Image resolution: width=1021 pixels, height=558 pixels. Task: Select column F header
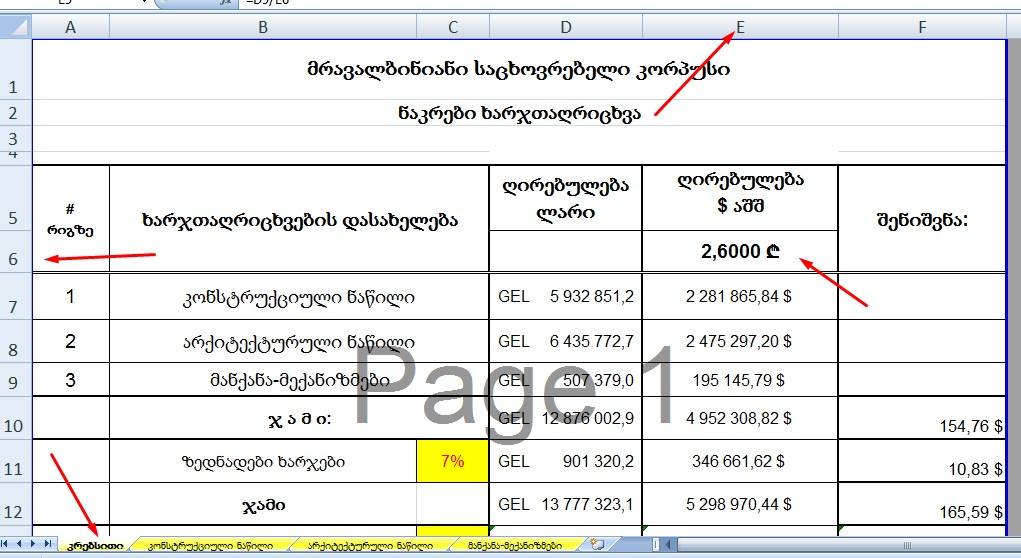pos(922,27)
